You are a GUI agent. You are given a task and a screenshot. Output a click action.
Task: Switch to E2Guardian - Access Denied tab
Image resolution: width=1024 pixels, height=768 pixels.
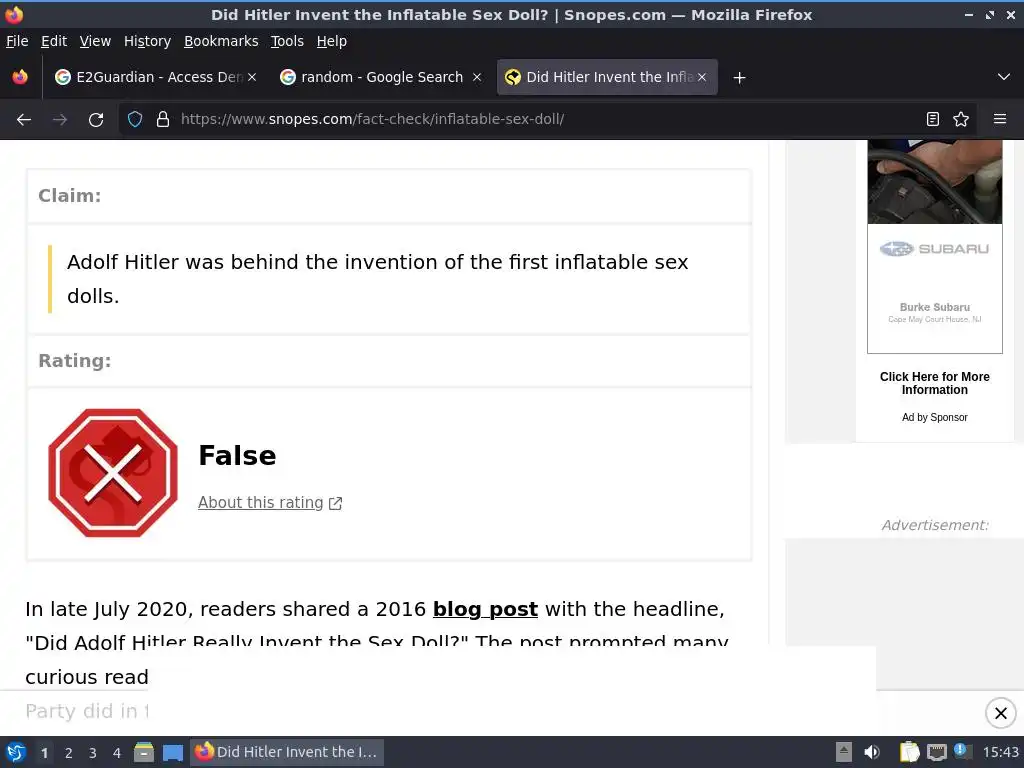tap(157, 77)
